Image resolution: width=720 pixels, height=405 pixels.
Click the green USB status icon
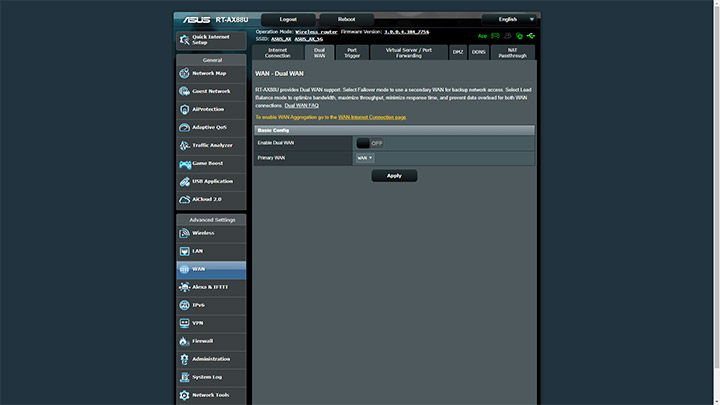[531, 35]
